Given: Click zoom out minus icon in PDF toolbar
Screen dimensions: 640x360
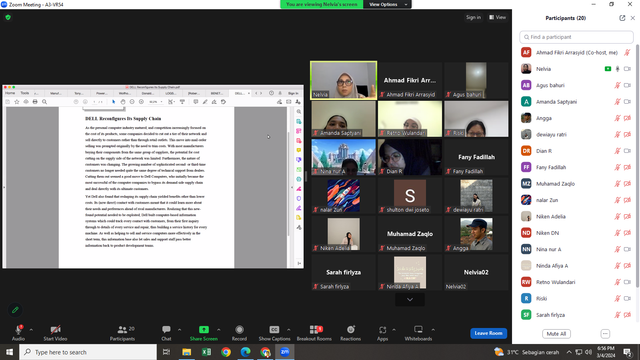Looking at the screenshot, I should (x=132, y=102).
